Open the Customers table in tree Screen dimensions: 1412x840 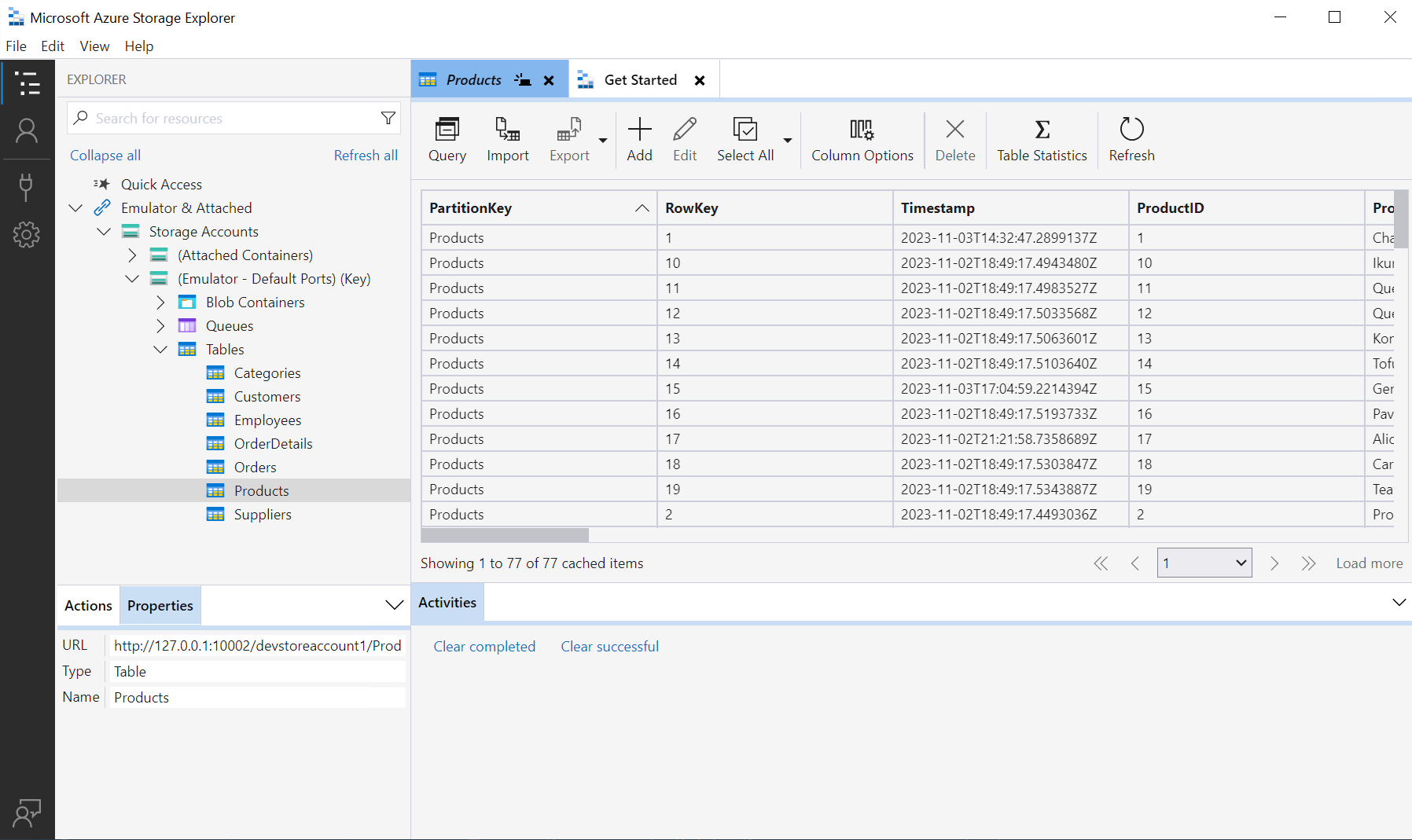pos(267,397)
